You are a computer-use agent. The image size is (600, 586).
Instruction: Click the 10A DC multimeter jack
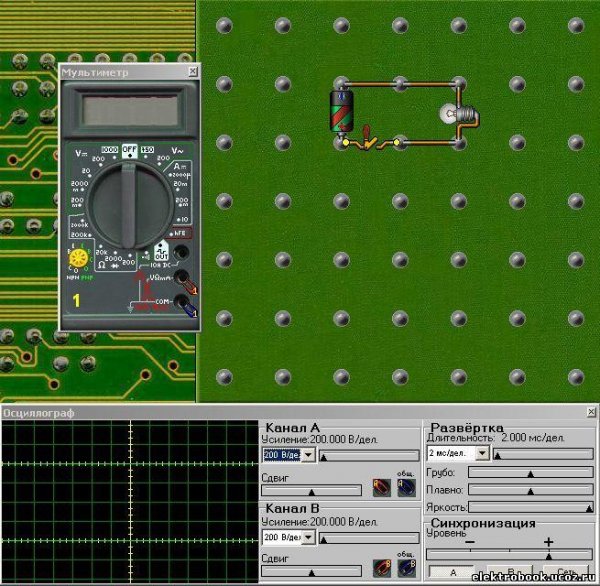tap(181, 252)
